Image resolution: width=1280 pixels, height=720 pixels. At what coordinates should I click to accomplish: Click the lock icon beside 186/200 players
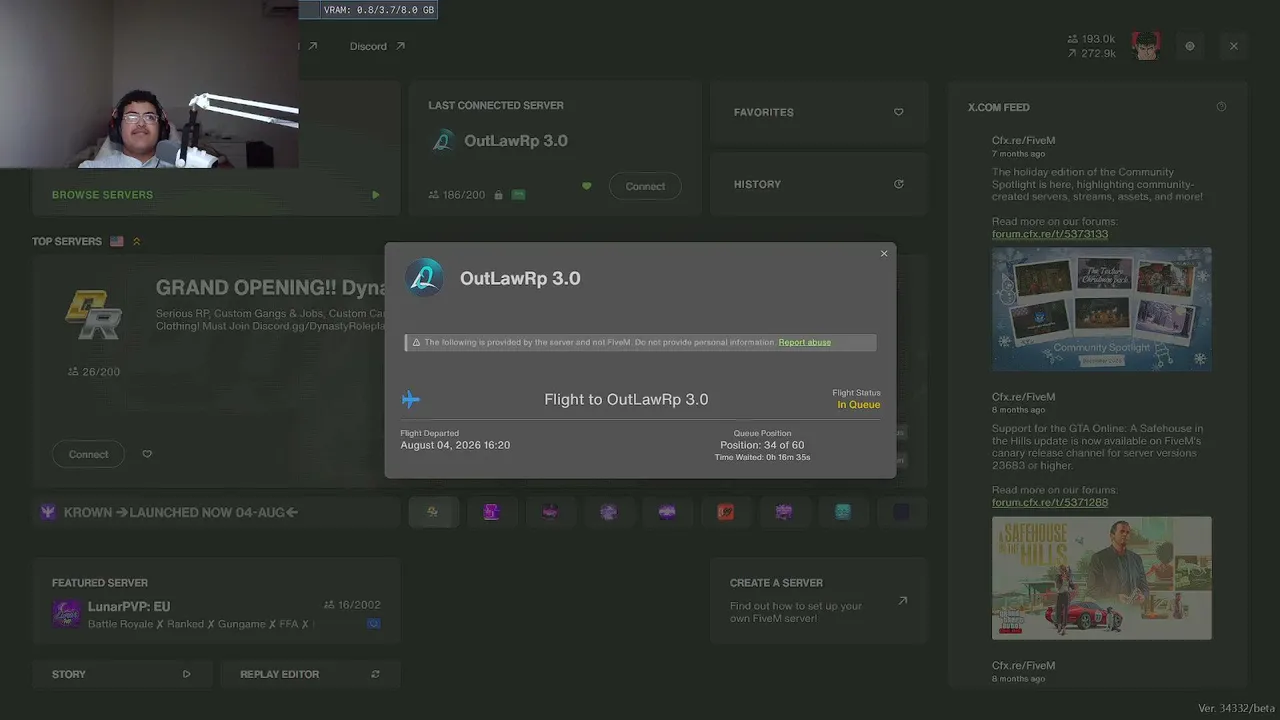point(498,195)
